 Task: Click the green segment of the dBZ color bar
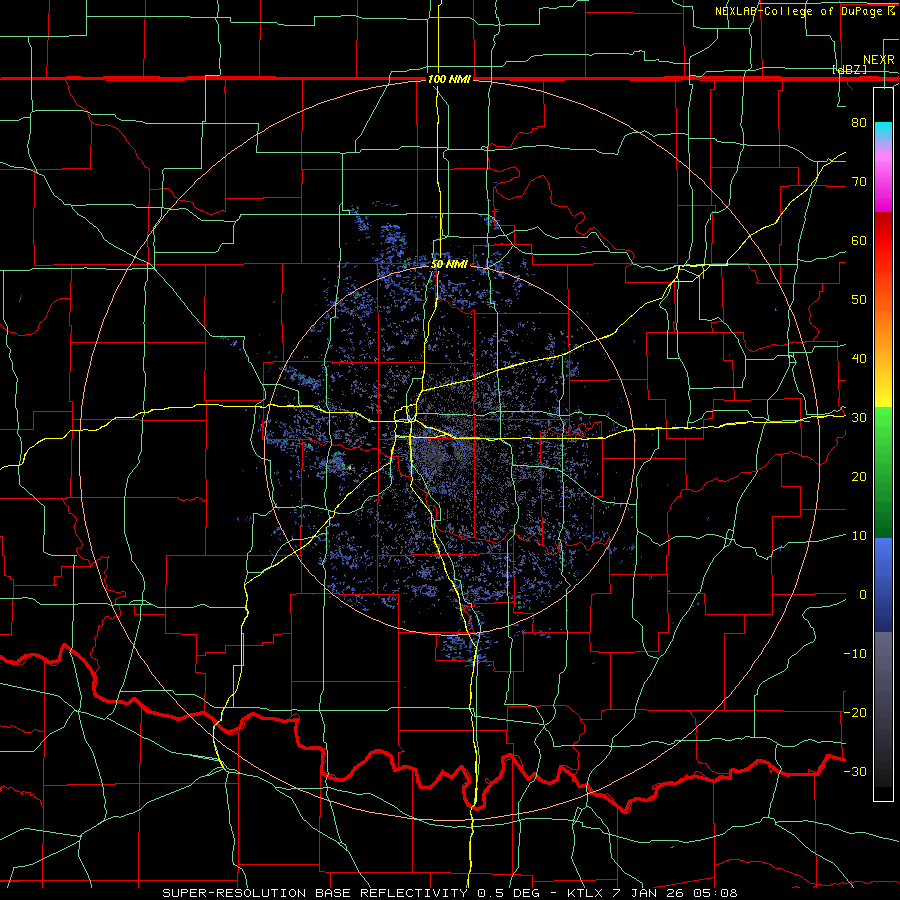883,472
